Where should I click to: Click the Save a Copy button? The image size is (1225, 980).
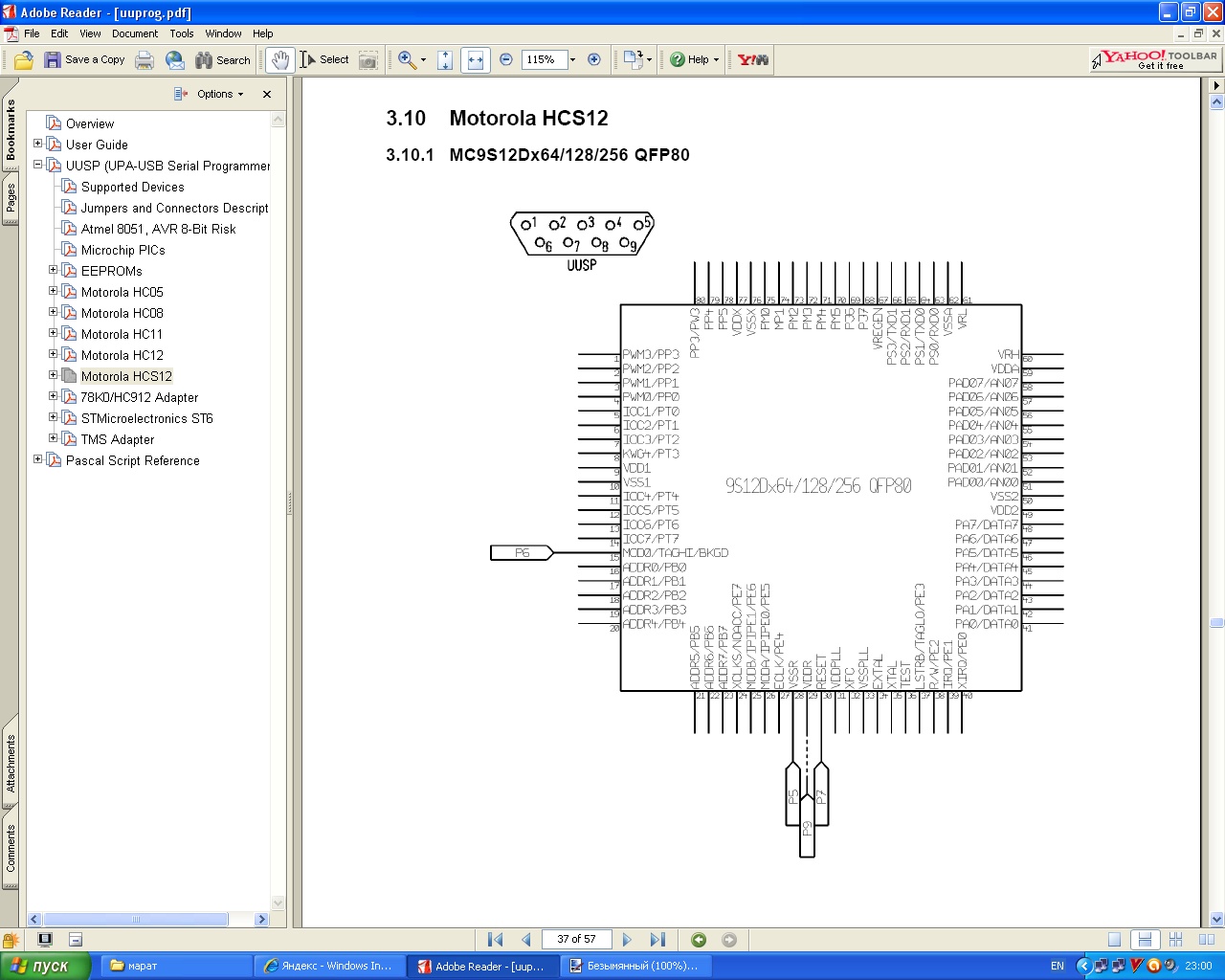tap(84, 60)
